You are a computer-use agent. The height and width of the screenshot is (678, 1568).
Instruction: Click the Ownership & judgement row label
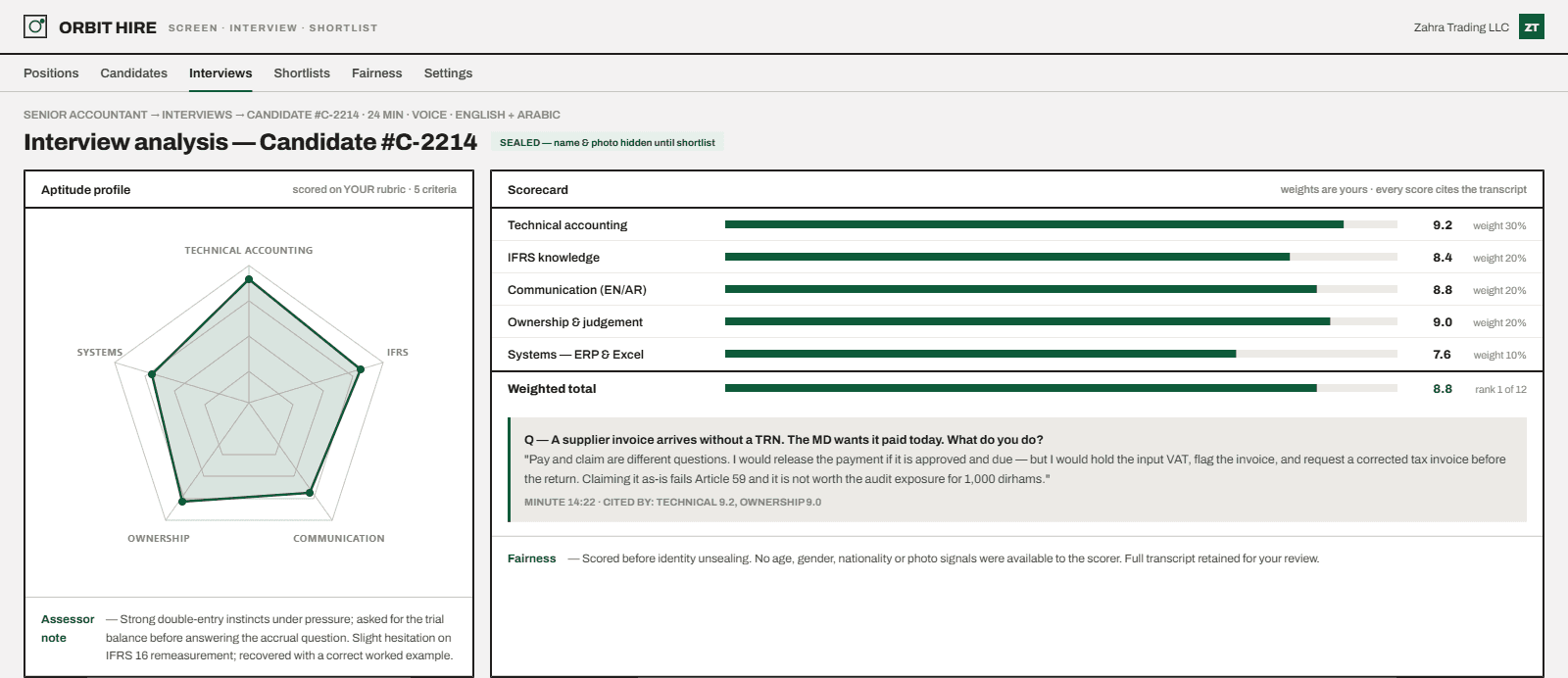(x=575, y=321)
